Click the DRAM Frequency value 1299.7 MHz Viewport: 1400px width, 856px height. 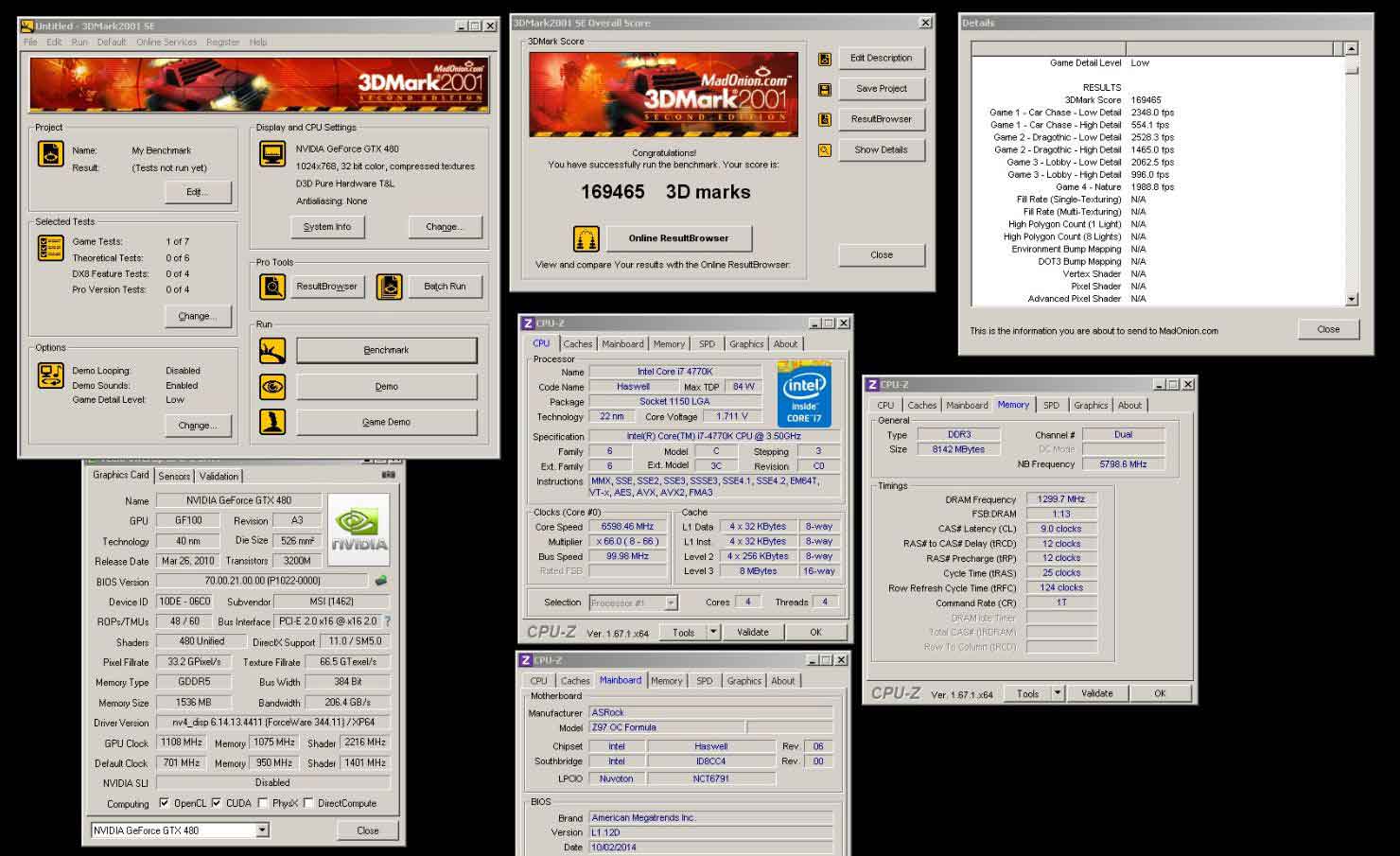pyautogui.click(x=1061, y=499)
